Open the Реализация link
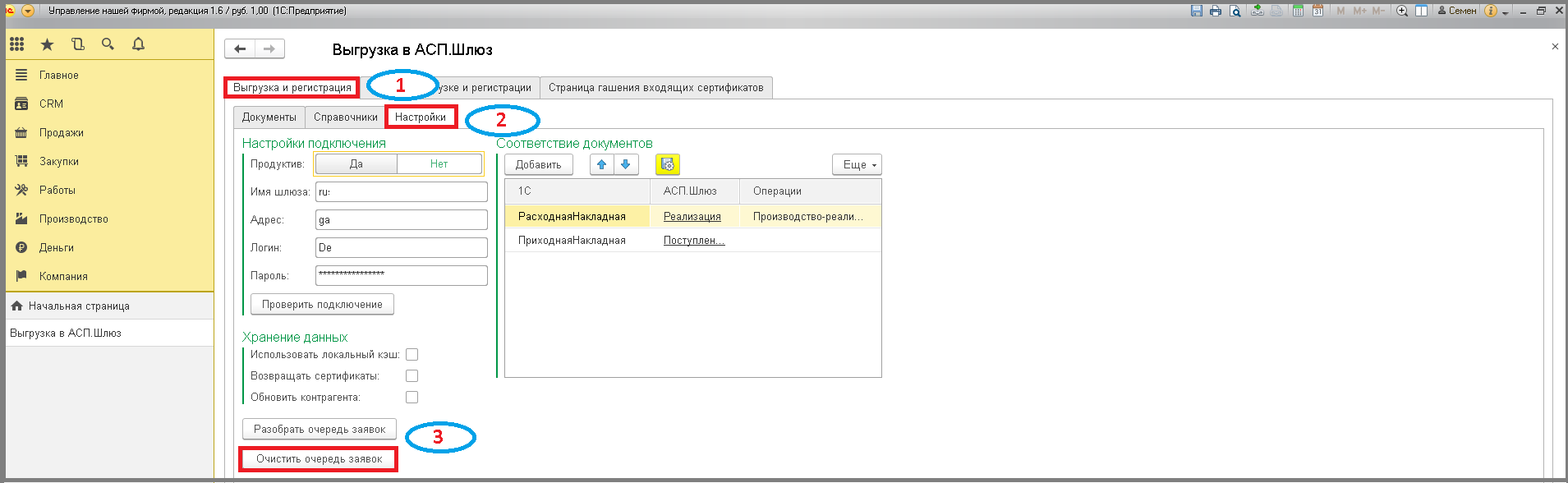 pos(692,216)
